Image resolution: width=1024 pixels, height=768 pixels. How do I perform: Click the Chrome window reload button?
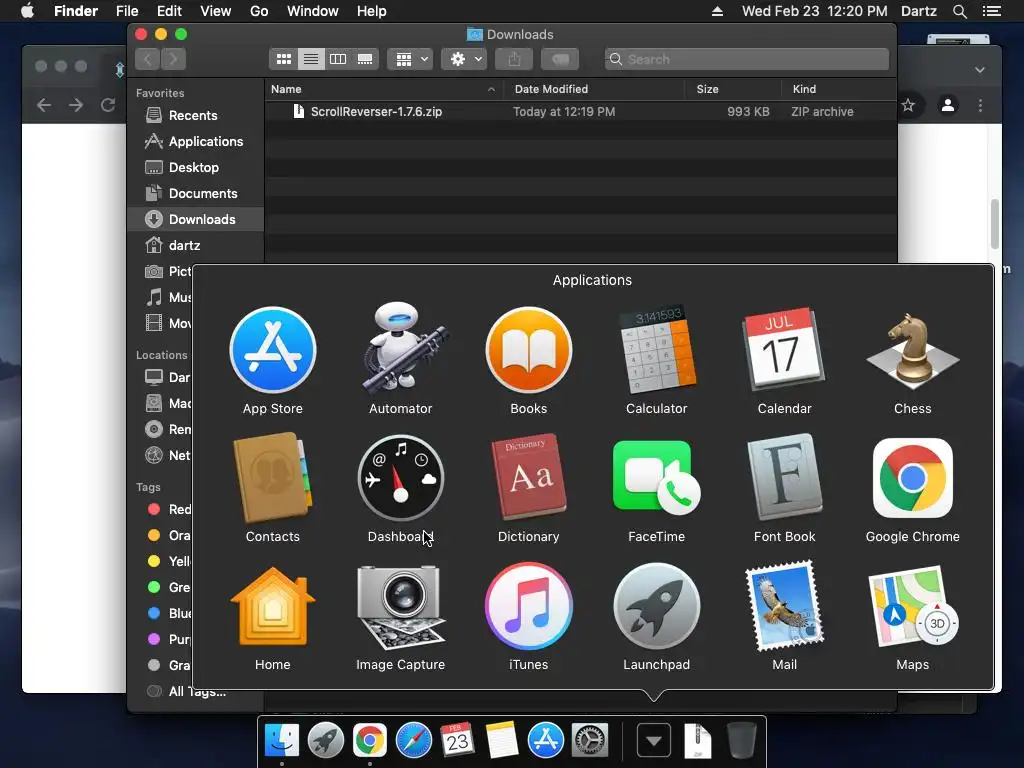(x=108, y=105)
